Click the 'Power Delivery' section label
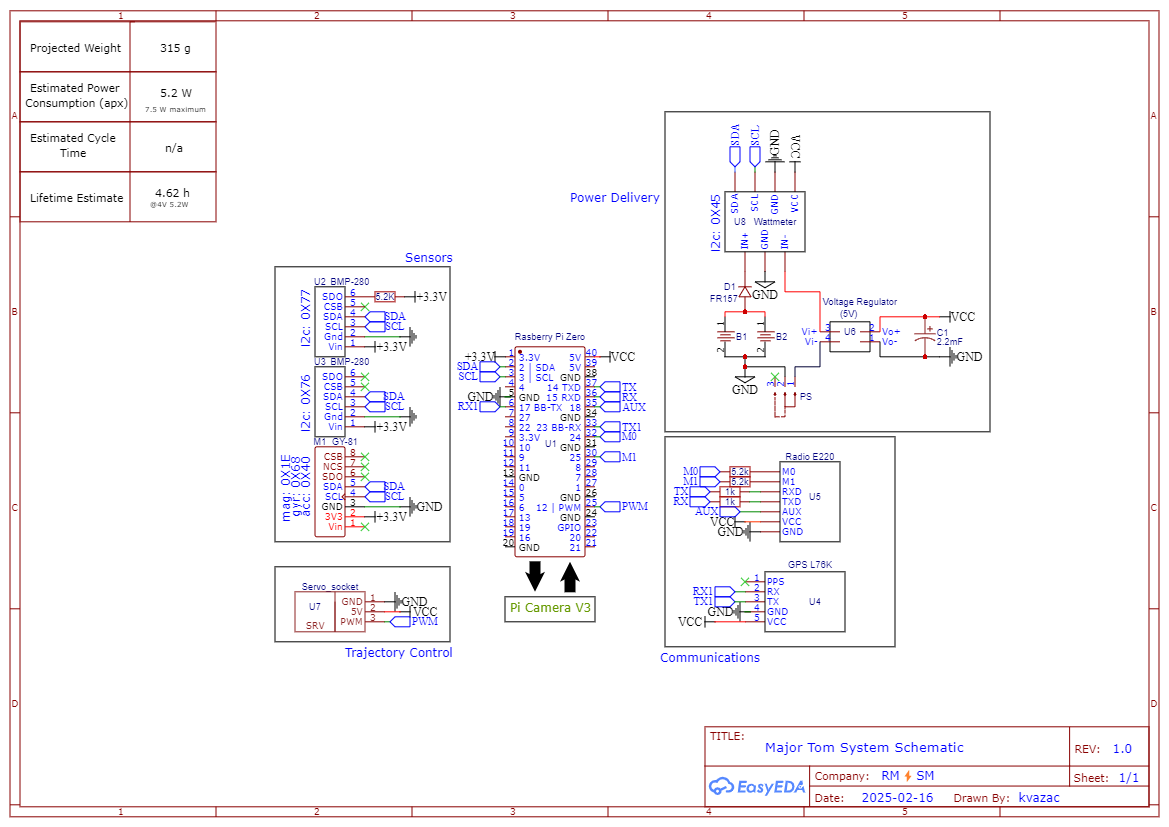The height and width of the screenshot is (827, 1169). pyautogui.click(x=614, y=198)
